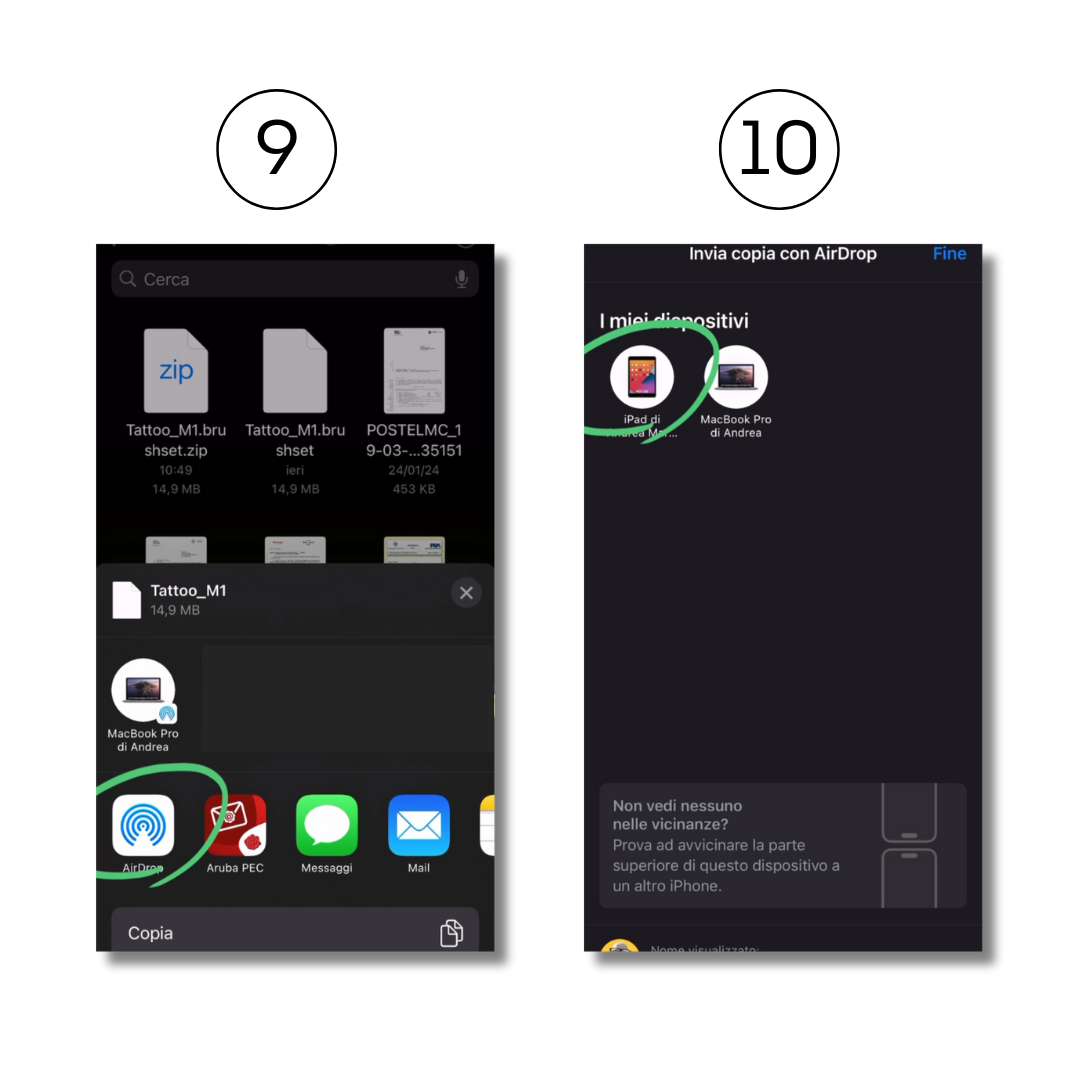Select the '24/01/24' date label
The width and height of the screenshot is (1080, 1080).
[413, 470]
